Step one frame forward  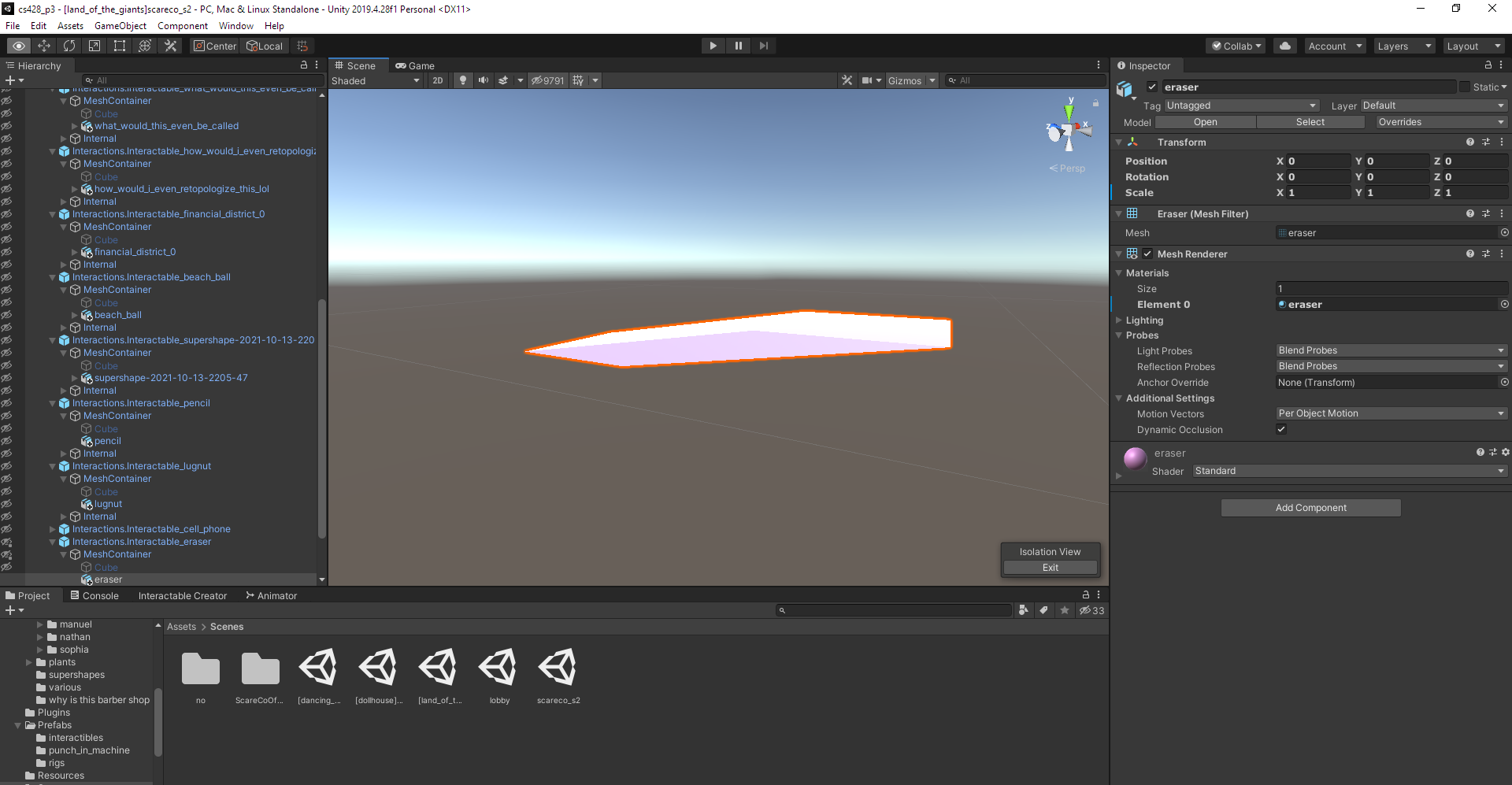(763, 46)
